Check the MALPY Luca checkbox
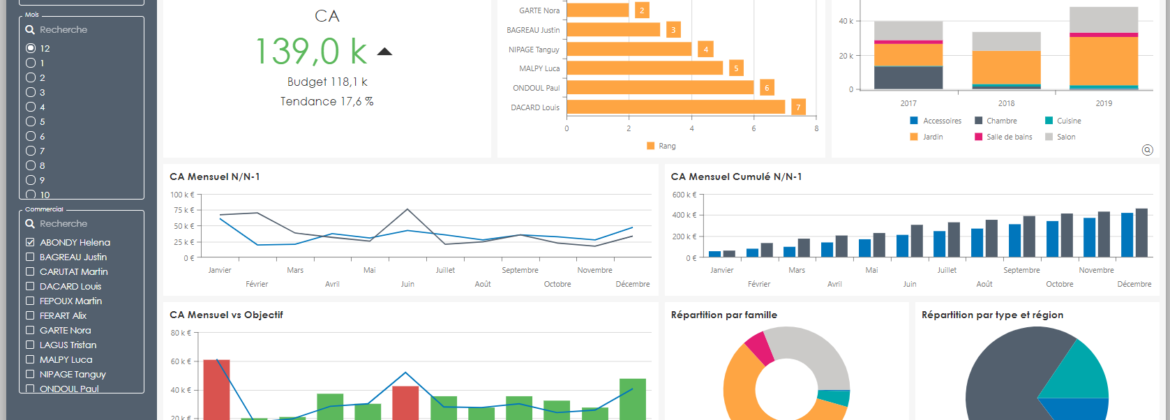Image resolution: width=1170 pixels, height=420 pixels. coord(30,360)
